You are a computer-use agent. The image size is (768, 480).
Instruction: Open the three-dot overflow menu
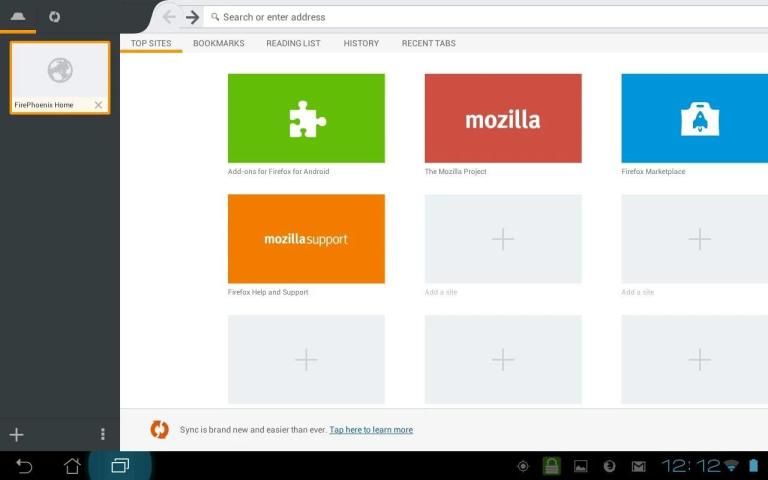(103, 434)
